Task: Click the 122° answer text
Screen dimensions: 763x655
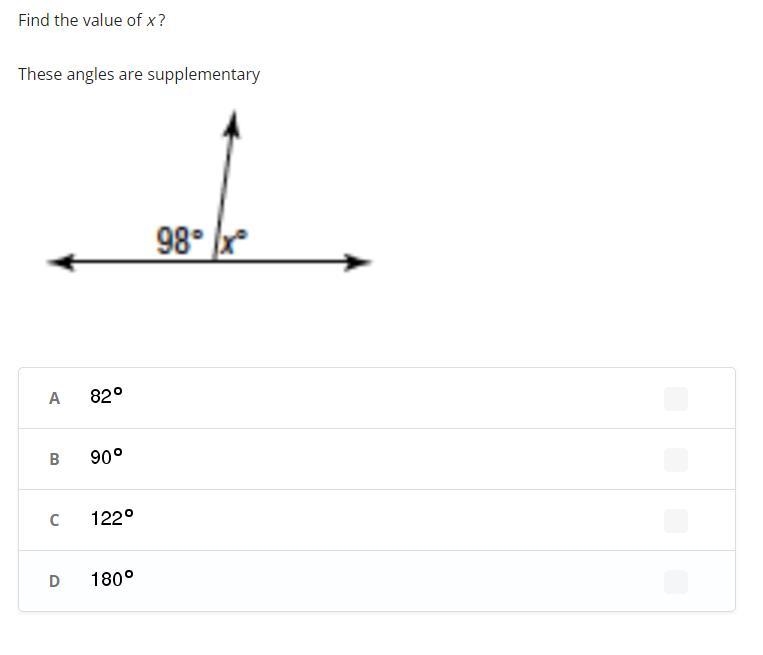Action: click(x=112, y=518)
